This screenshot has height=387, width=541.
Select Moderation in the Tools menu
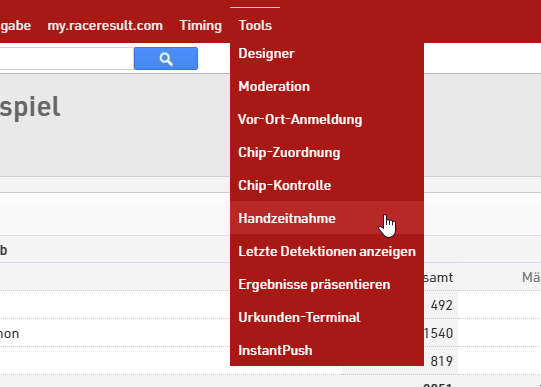click(x=327, y=86)
